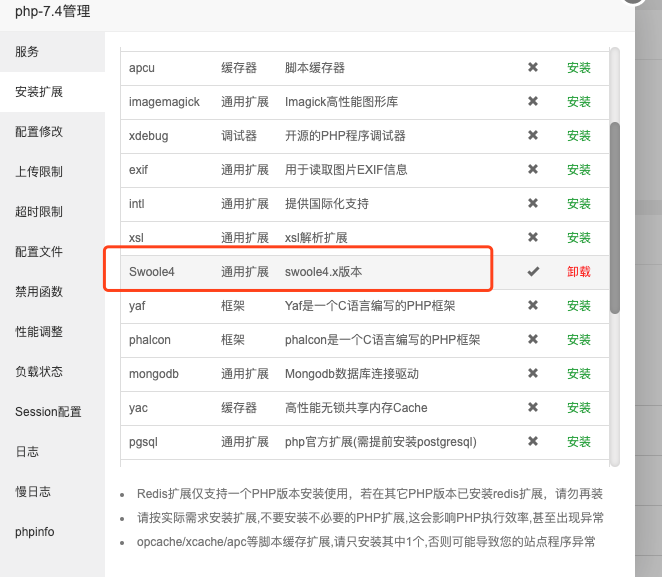Click description swoole4.x版本
This screenshot has width=662, height=577.
tap(323, 272)
